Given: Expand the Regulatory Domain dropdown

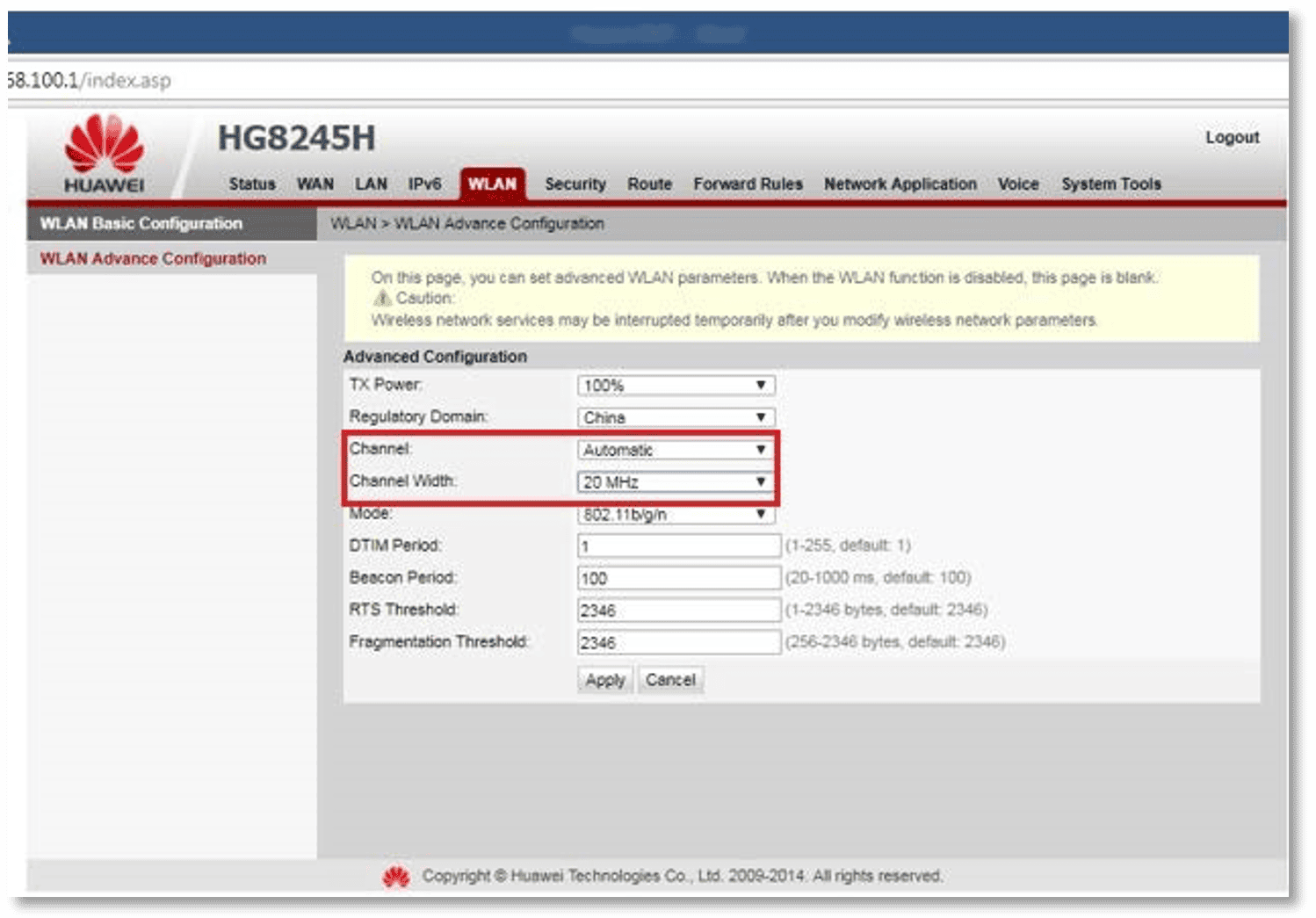Looking at the screenshot, I should point(676,417).
